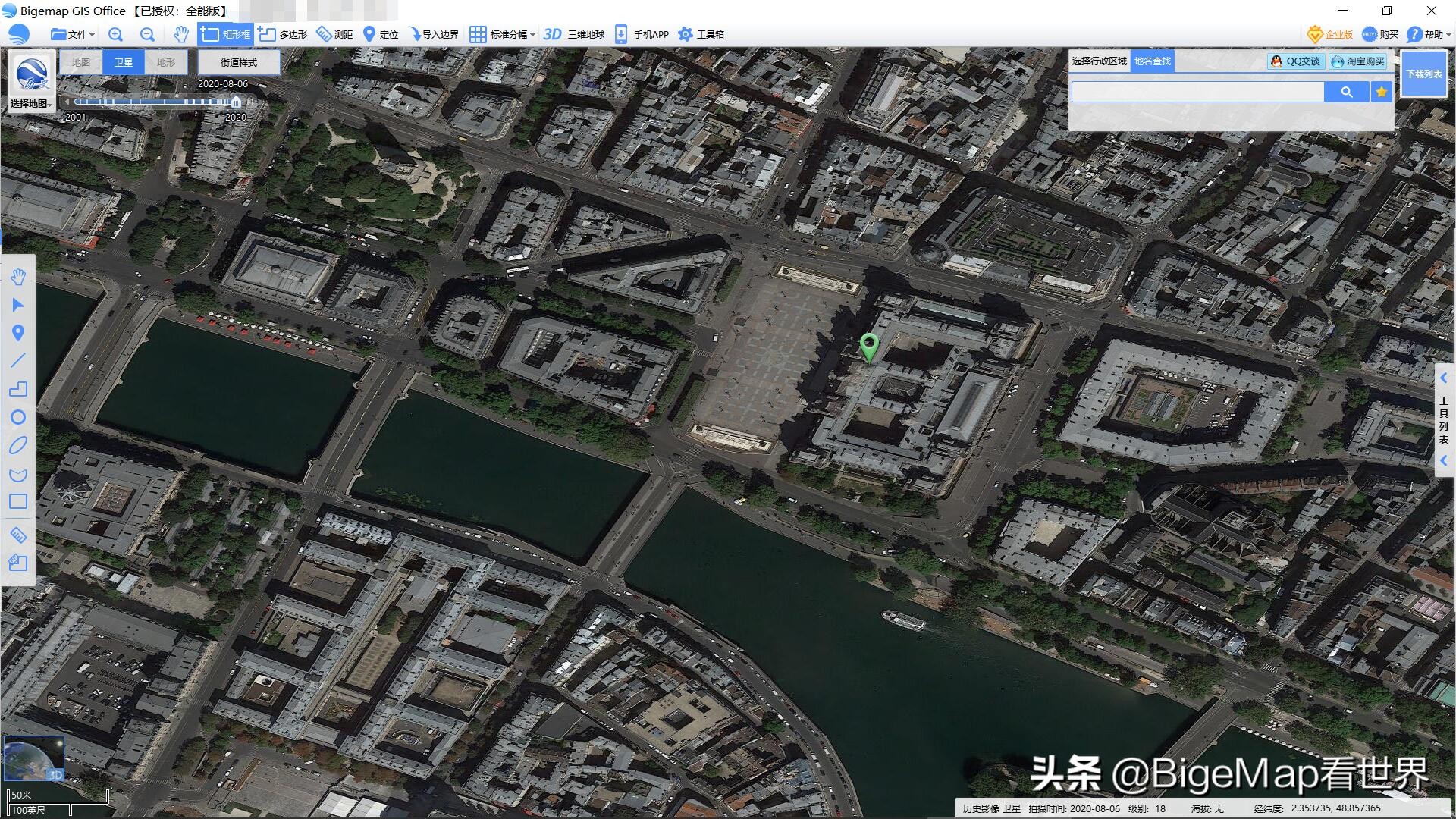Open the 定位 locate tool
This screenshot has width=1456, height=819.
pyautogui.click(x=381, y=34)
